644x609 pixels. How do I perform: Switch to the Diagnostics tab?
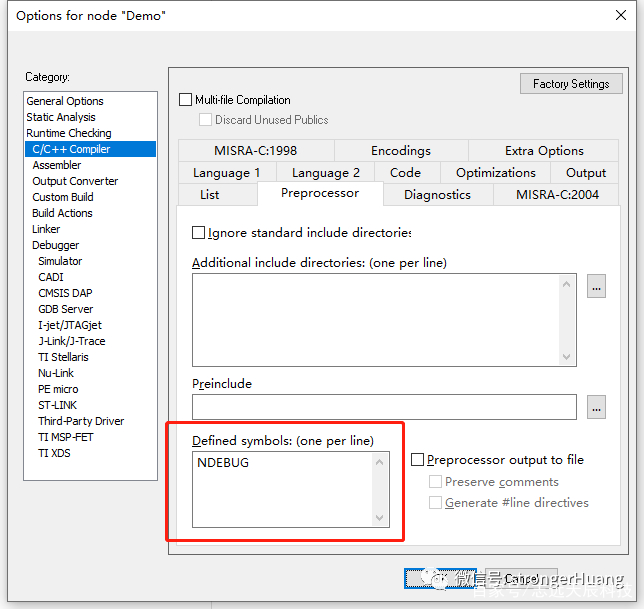click(437, 195)
